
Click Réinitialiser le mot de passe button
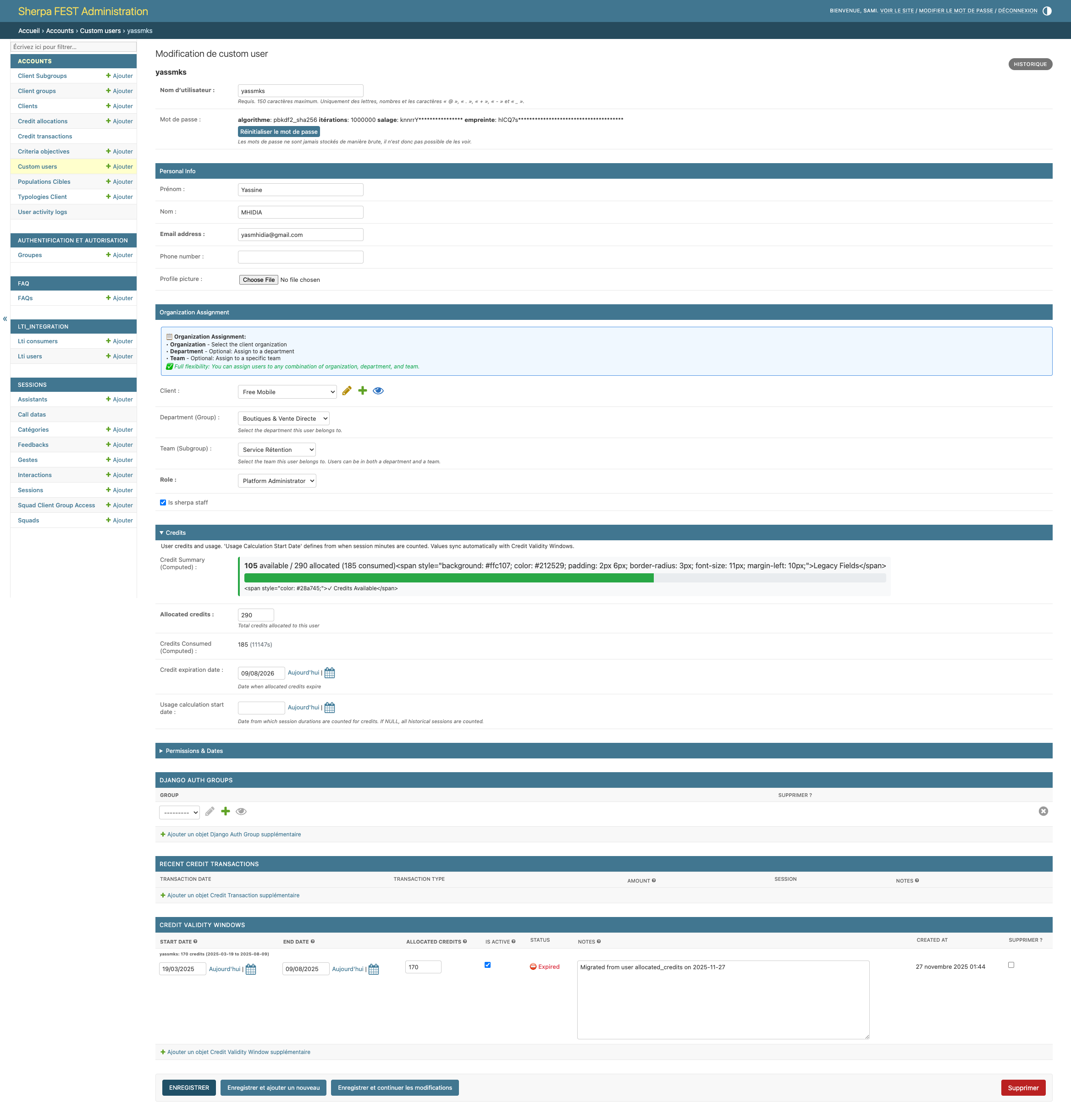279,132
